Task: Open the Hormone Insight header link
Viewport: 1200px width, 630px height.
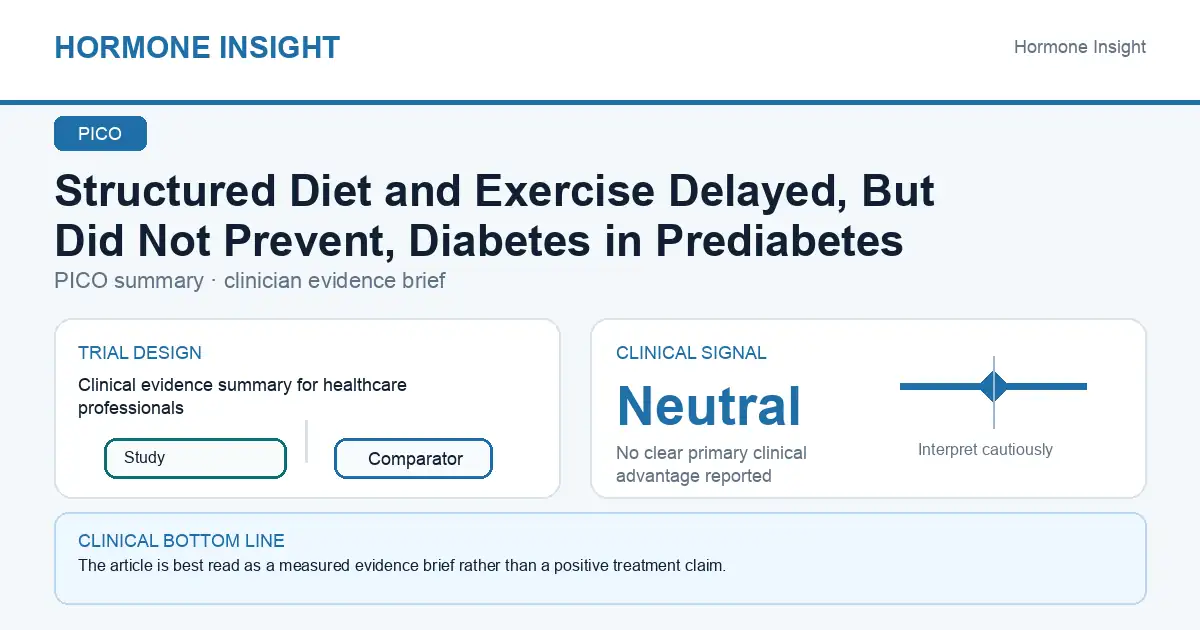Action: point(1080,47)
